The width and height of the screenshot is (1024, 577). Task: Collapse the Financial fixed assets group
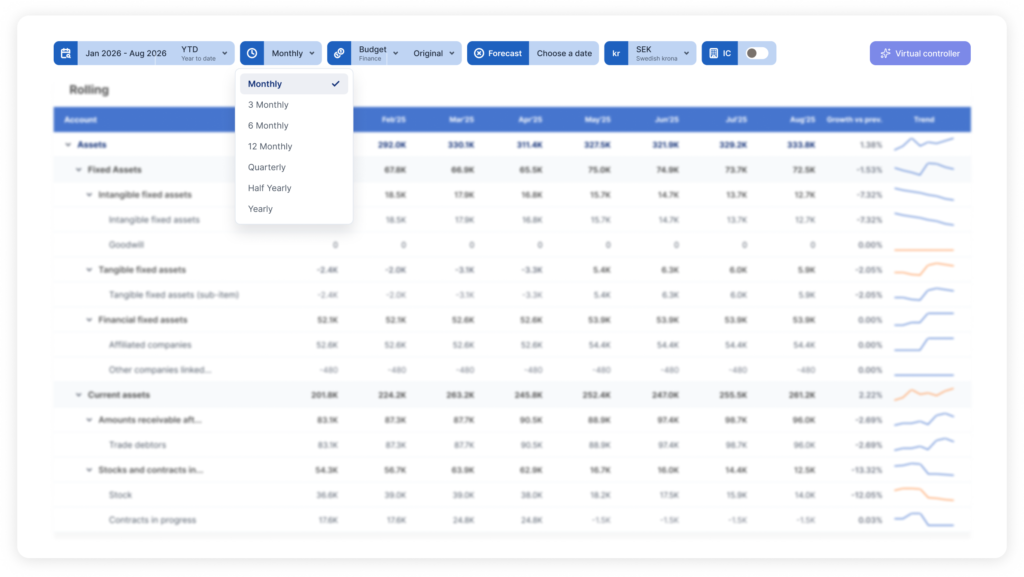click(x=89, y=320)
